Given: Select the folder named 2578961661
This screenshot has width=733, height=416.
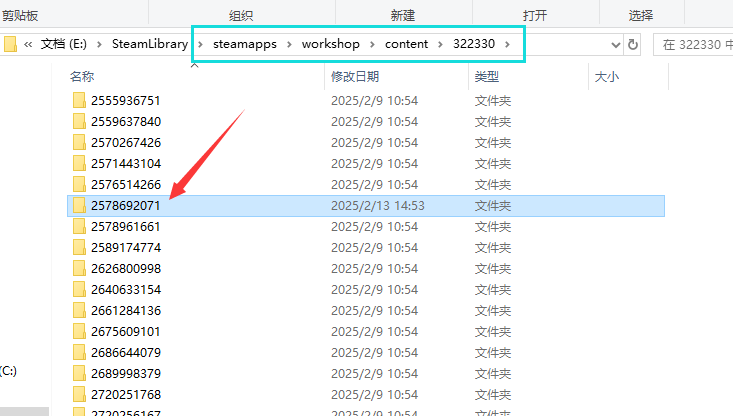Looking at the screenshot, I should tap(125, 227).
